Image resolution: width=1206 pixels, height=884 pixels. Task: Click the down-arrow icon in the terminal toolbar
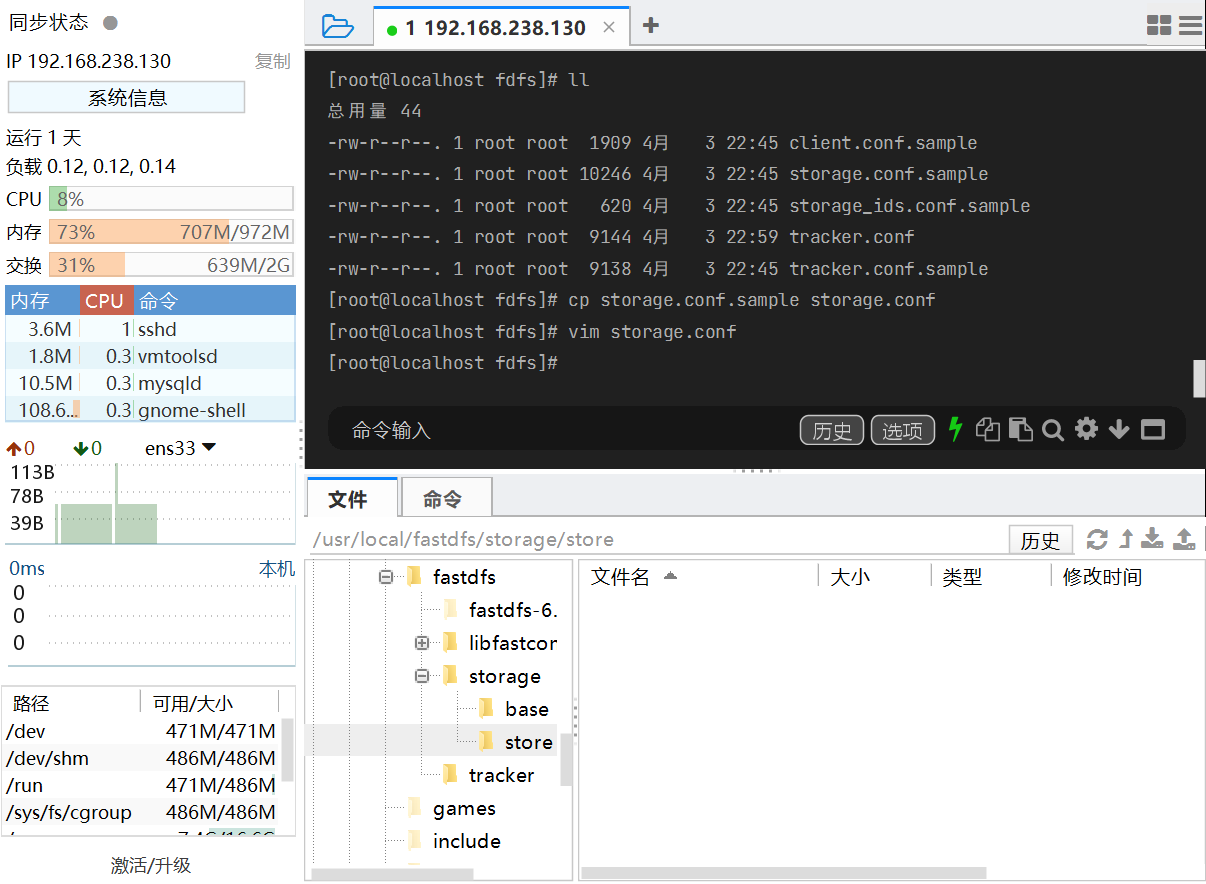[1119, 430]
